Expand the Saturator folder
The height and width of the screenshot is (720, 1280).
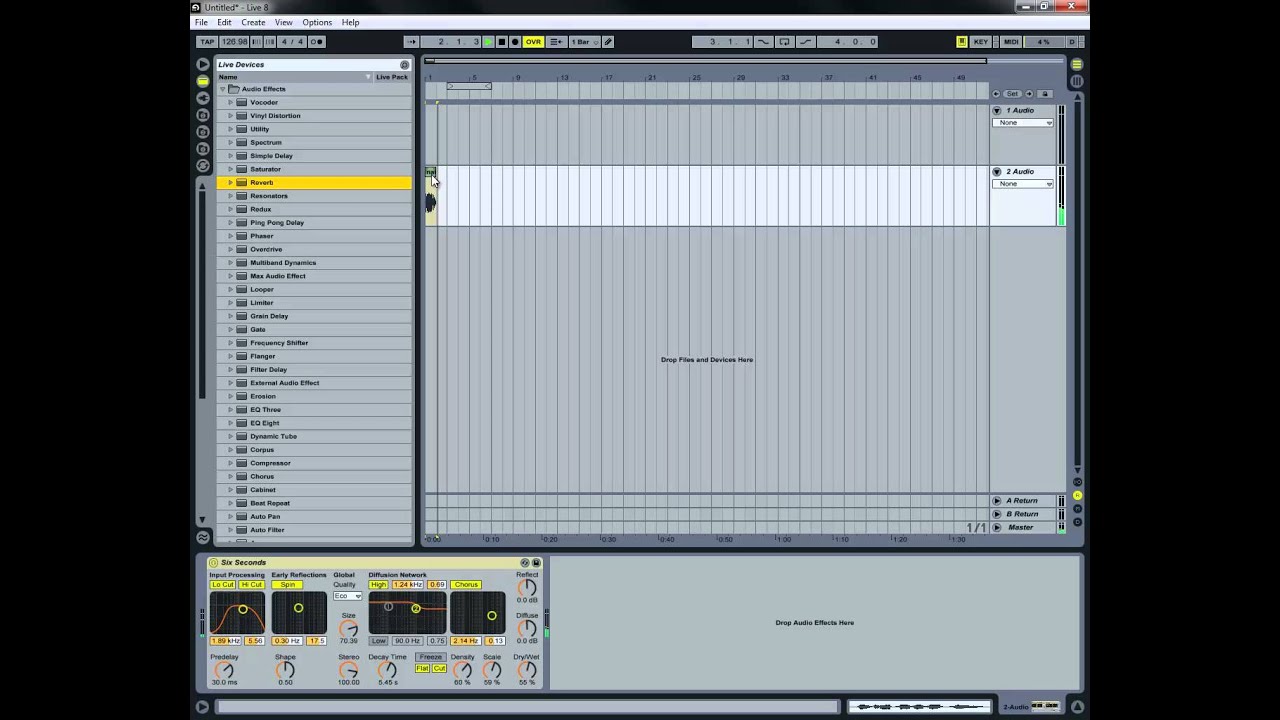tap(231, 169)
